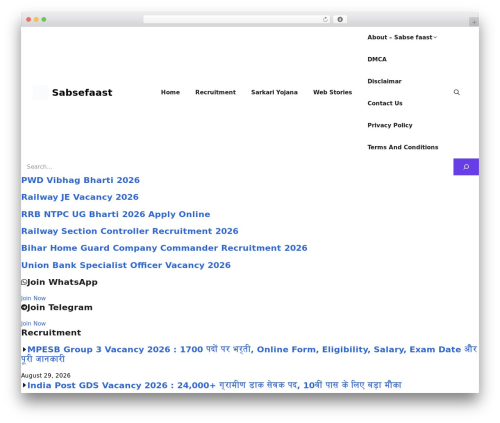500x423 pixels.
Task: Click the Join WhatsApp heading text
Action: pos(62,282)
